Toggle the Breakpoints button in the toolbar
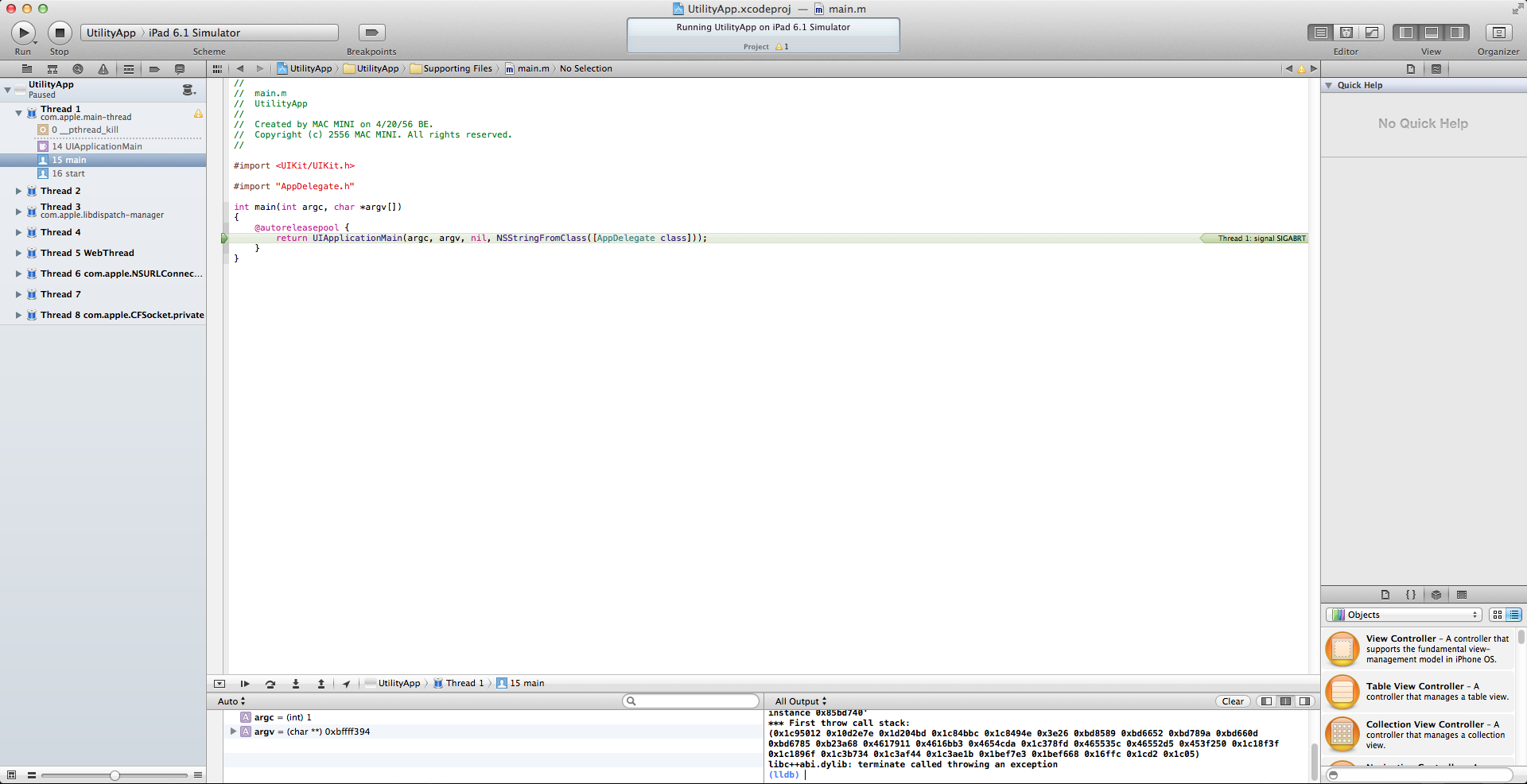1527x784 pixels. pyautogui.click(x=371, y=33)
